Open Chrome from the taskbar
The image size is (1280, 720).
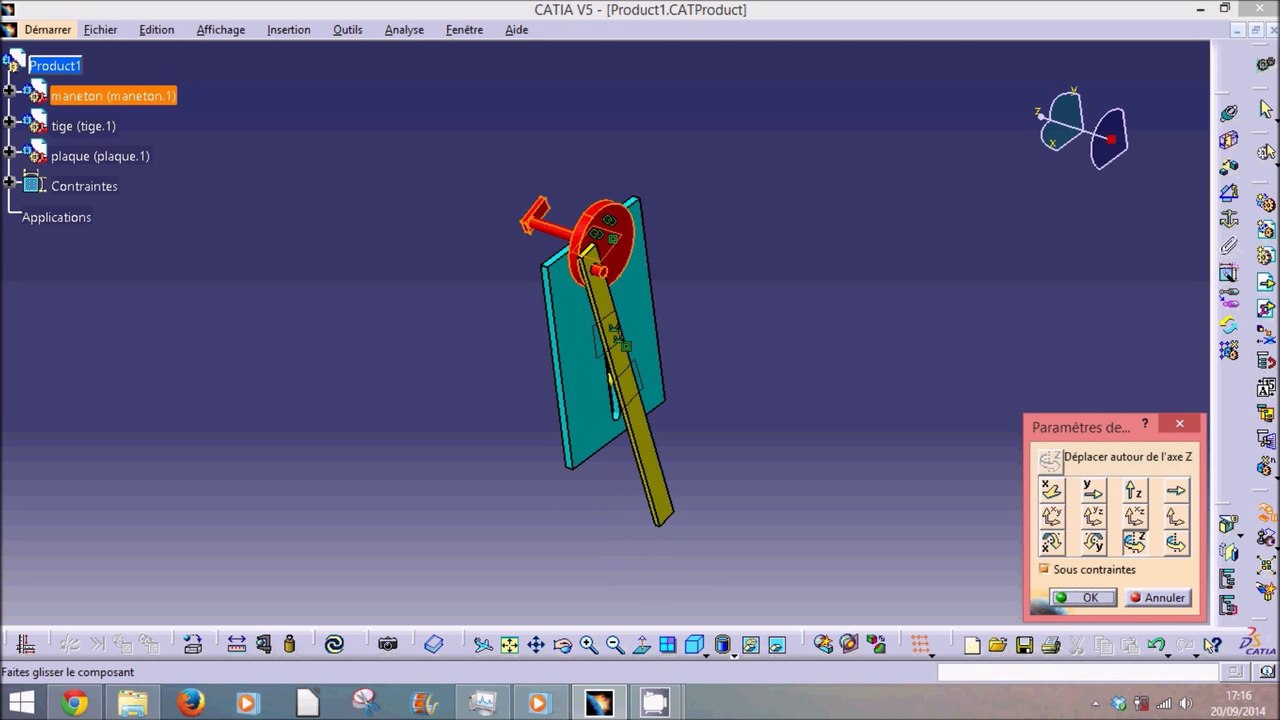(x=74, y=703)
